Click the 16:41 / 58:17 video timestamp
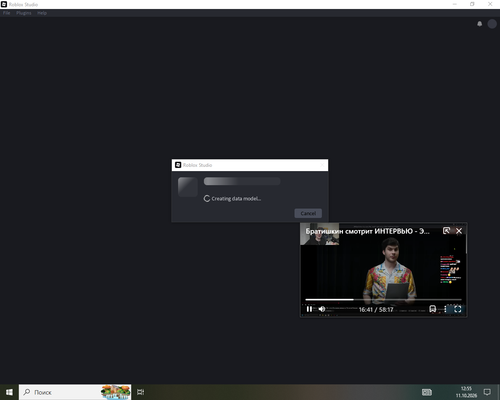 (376, 310)
